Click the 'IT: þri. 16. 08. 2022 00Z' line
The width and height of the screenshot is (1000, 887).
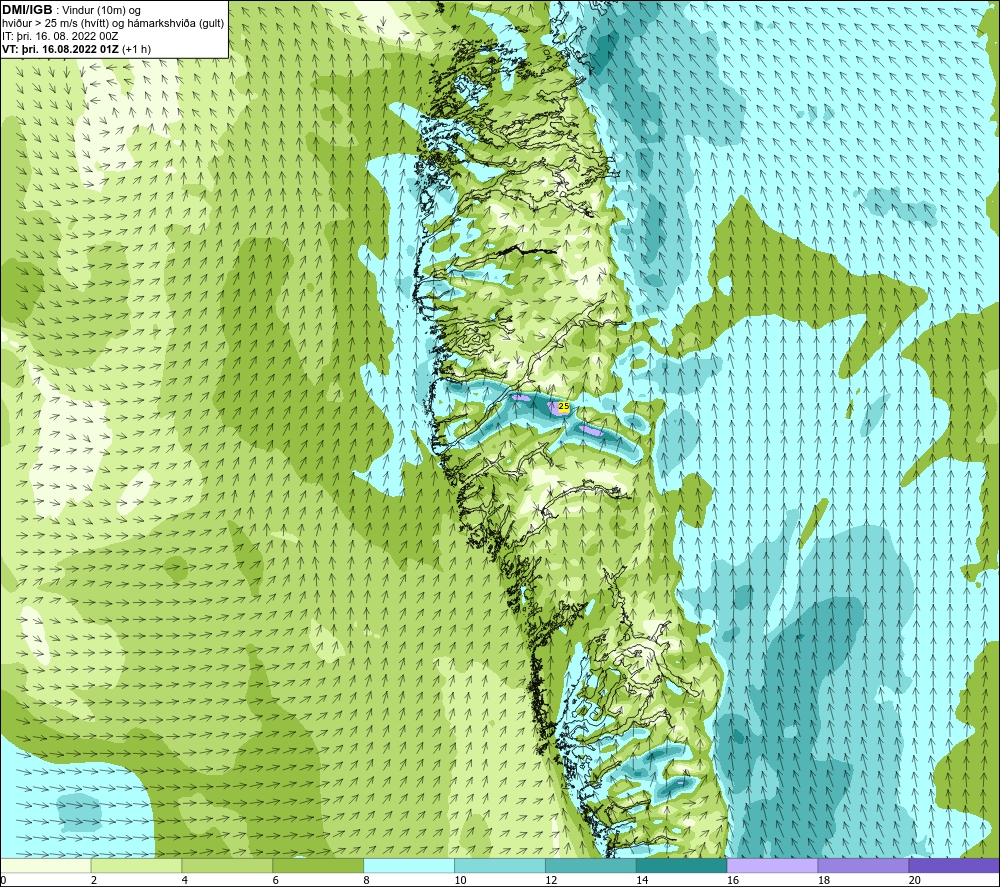click(x=60, y=36)
